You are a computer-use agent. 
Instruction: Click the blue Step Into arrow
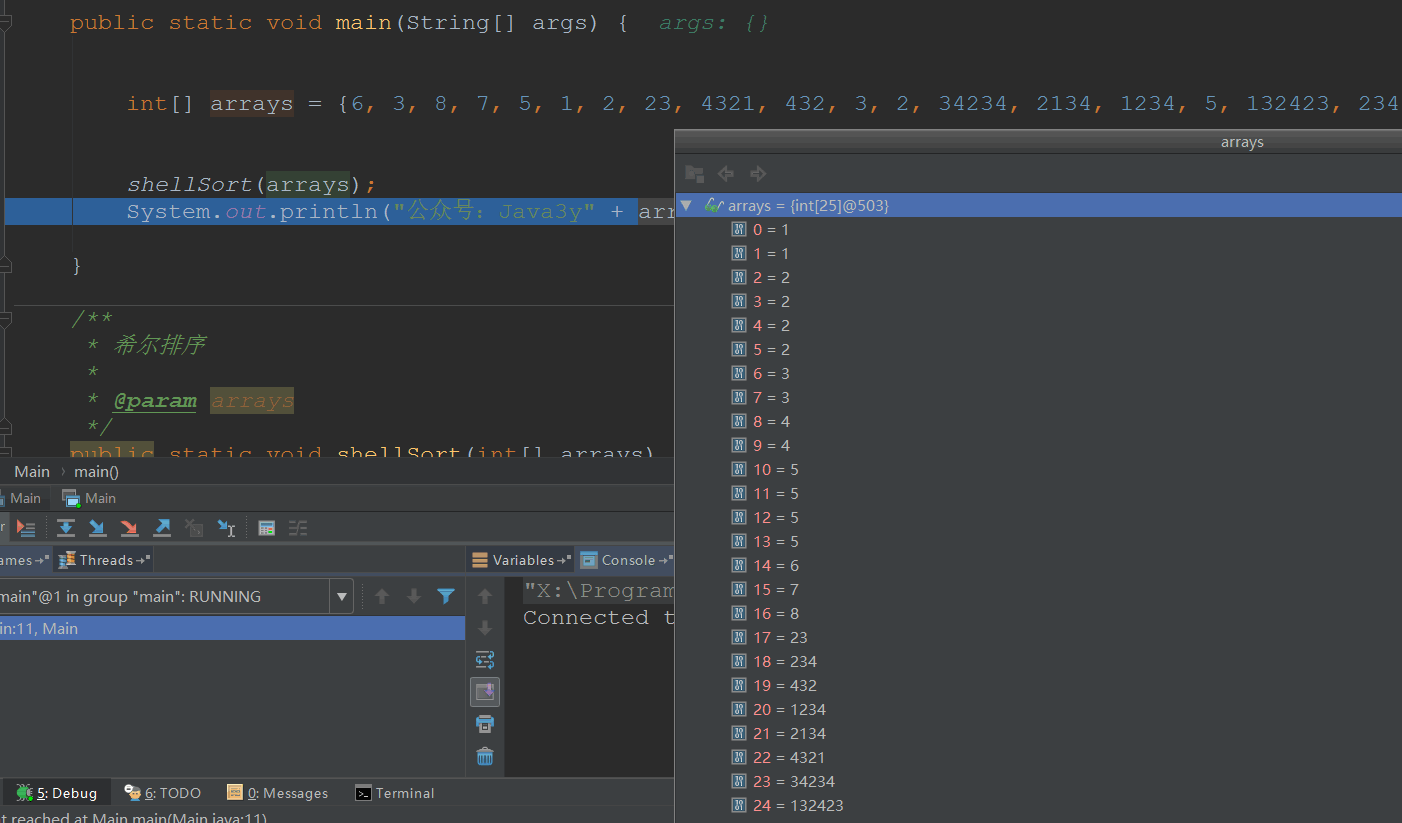98,528
